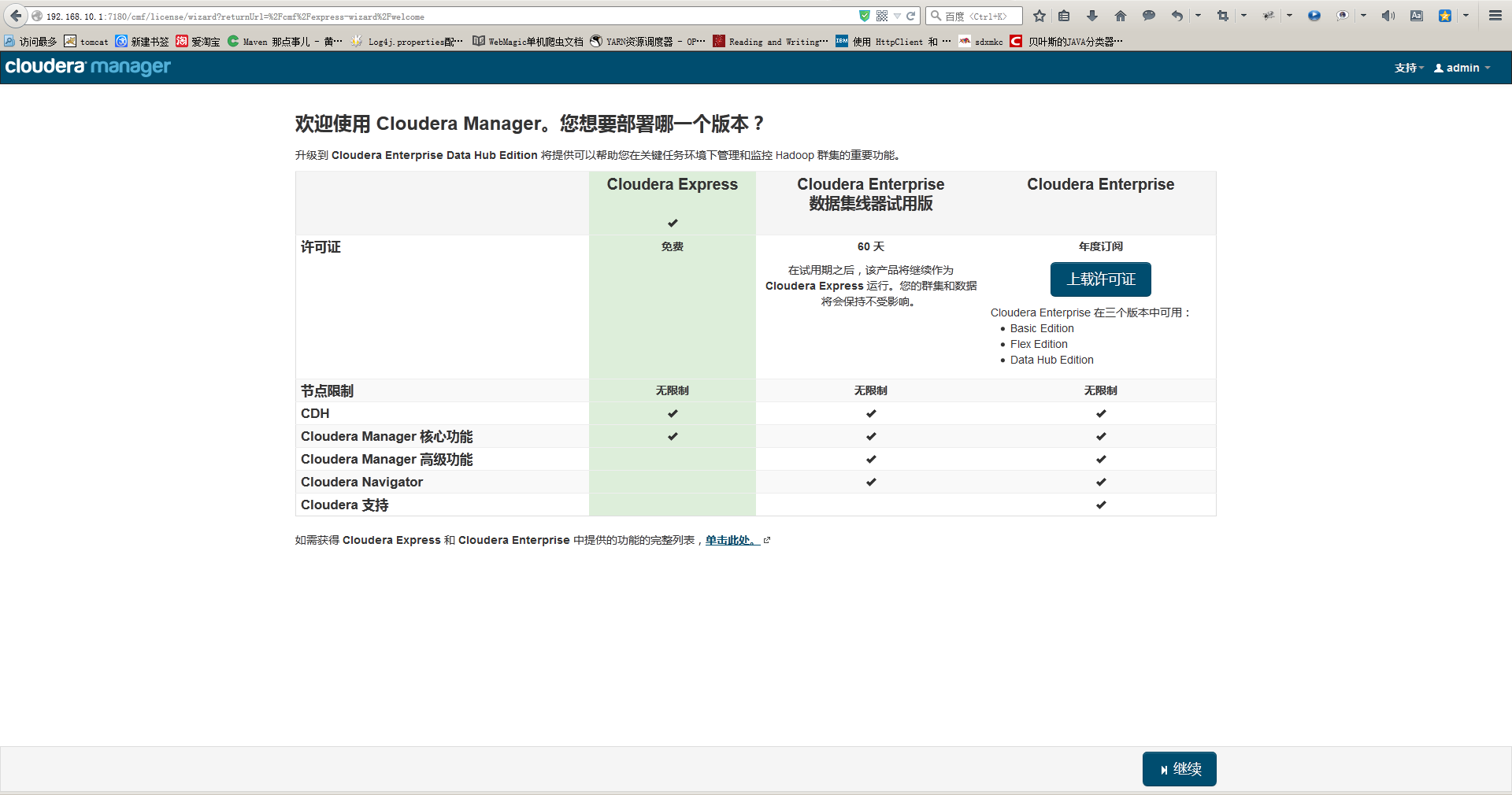Open the 使用 HttpClient bookmark
This screenshot has height=795, width=1512.
(x=894, y=42)
